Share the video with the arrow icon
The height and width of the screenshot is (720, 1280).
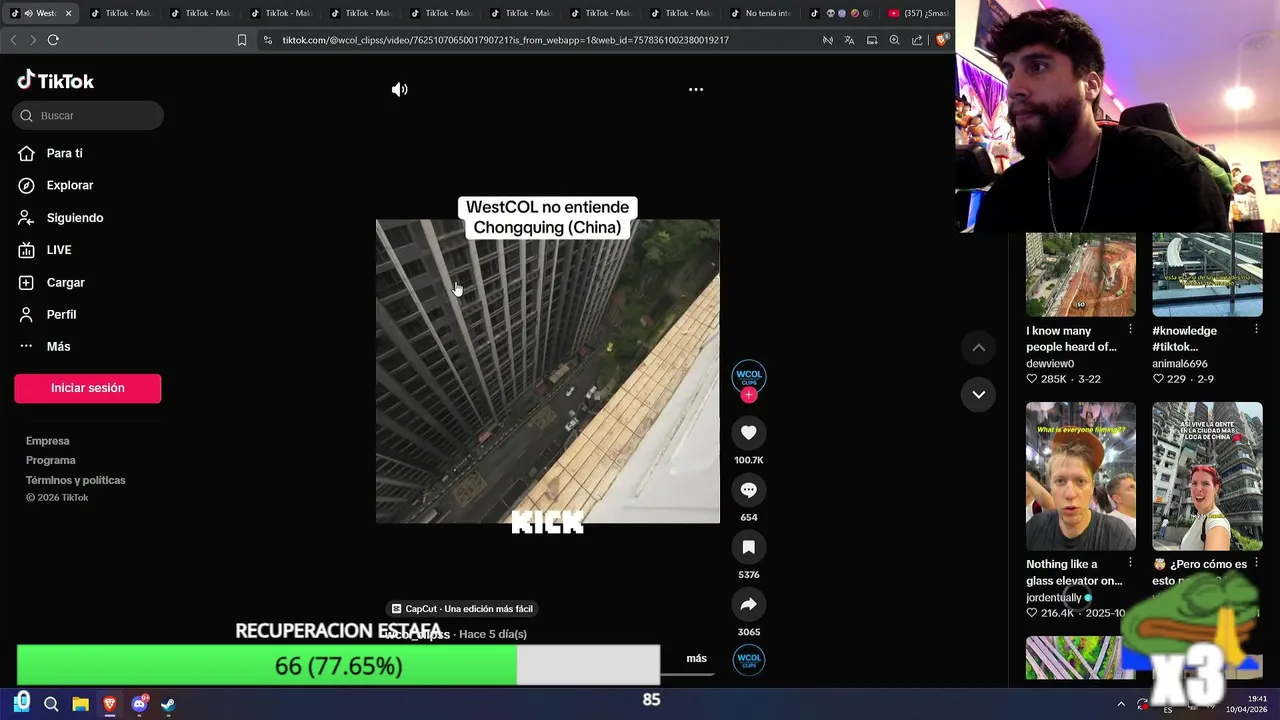pyautogui.click(x=748, y=604)
